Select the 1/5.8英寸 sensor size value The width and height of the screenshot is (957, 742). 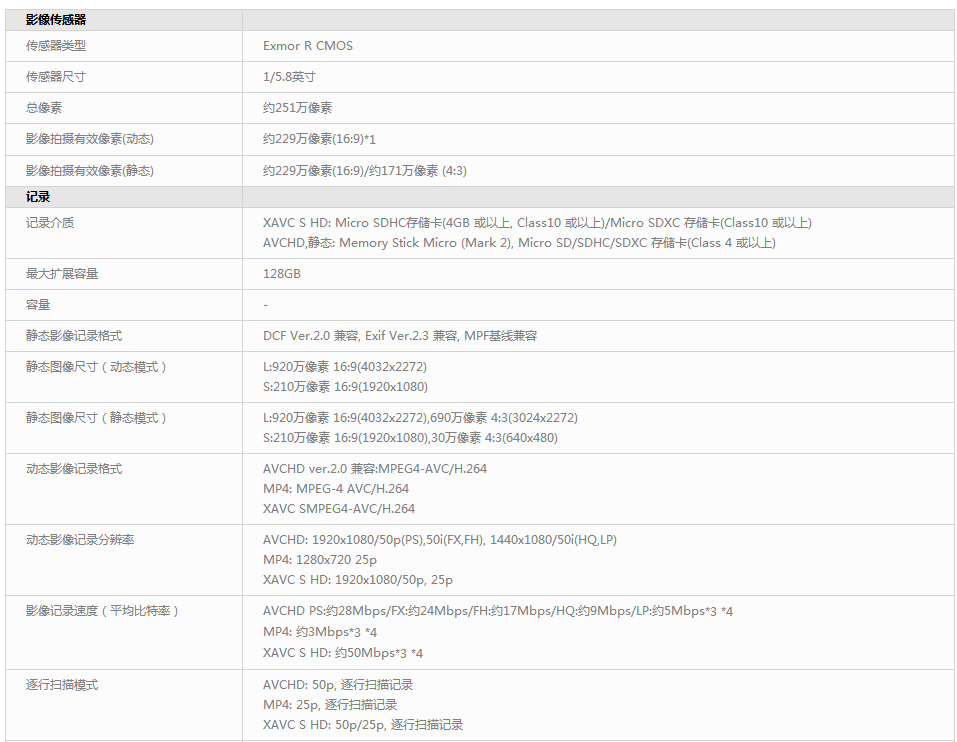[x=289, y=77]
